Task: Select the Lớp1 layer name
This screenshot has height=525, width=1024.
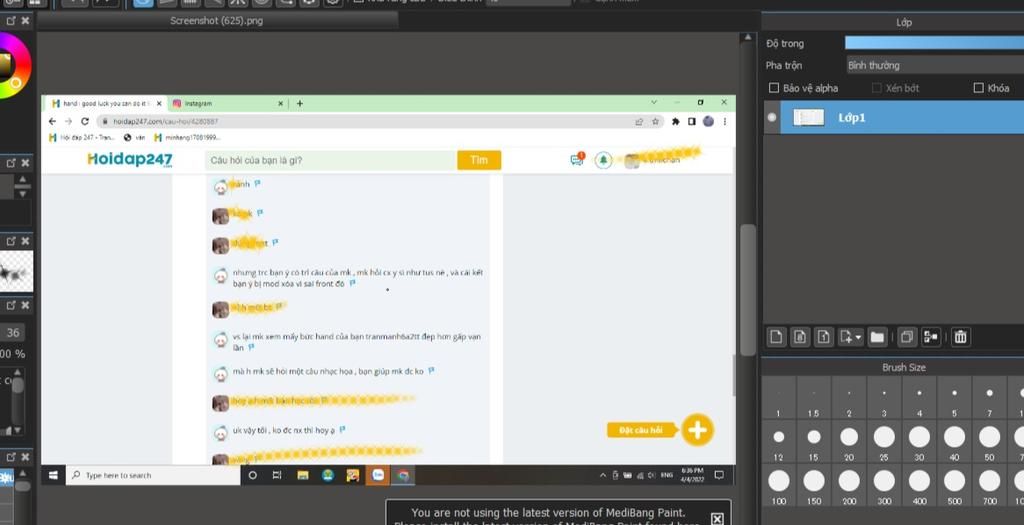Action: (852, 118)
